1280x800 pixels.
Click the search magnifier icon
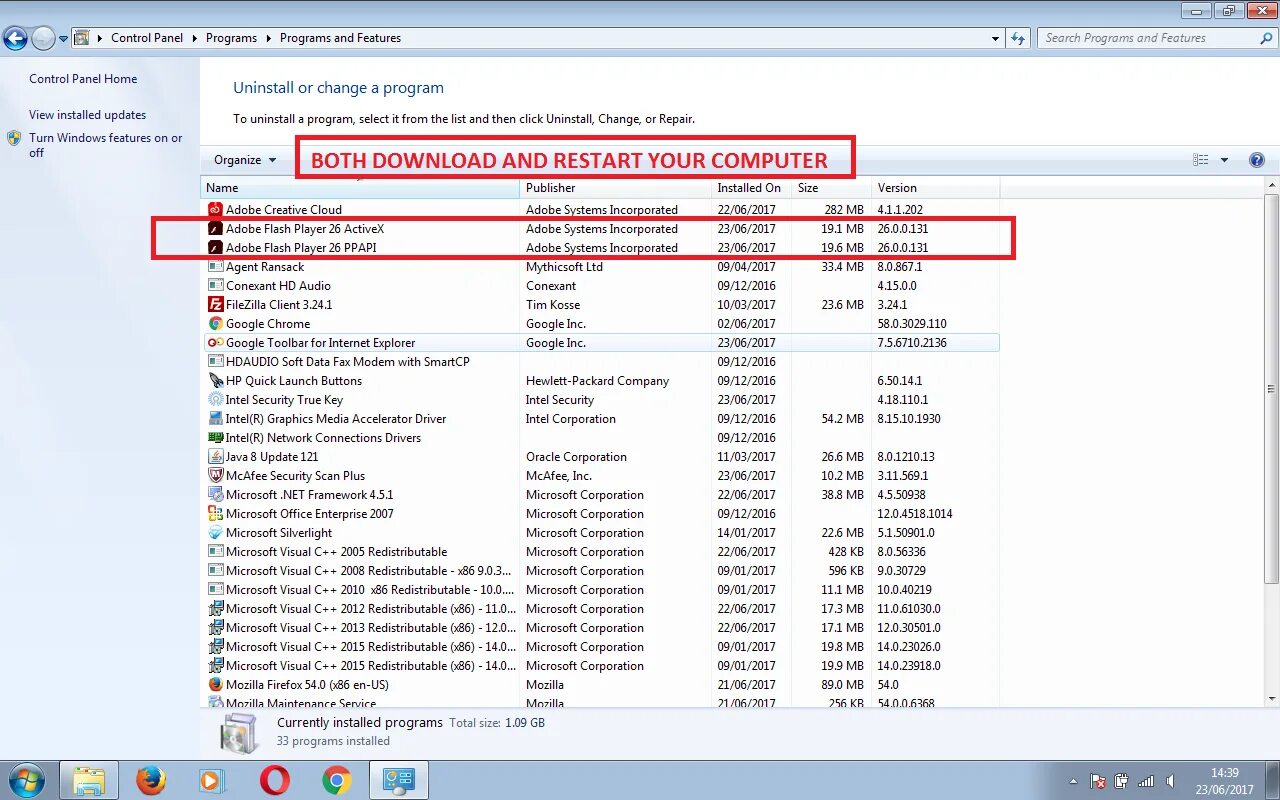coord(1266,38)
